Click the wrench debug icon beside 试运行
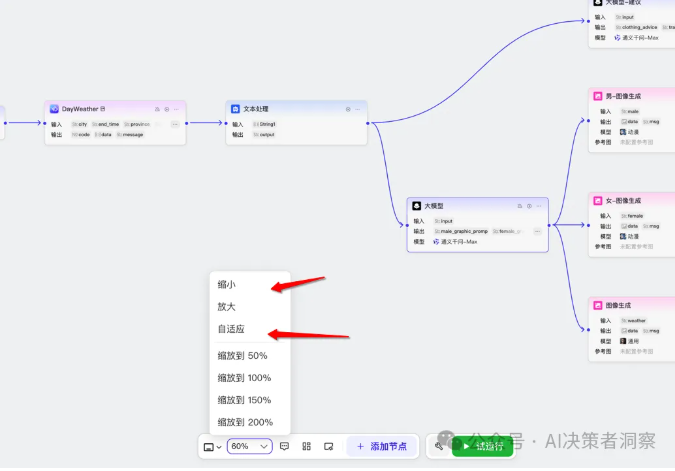675x471 pixels. (x=439, y=446)
